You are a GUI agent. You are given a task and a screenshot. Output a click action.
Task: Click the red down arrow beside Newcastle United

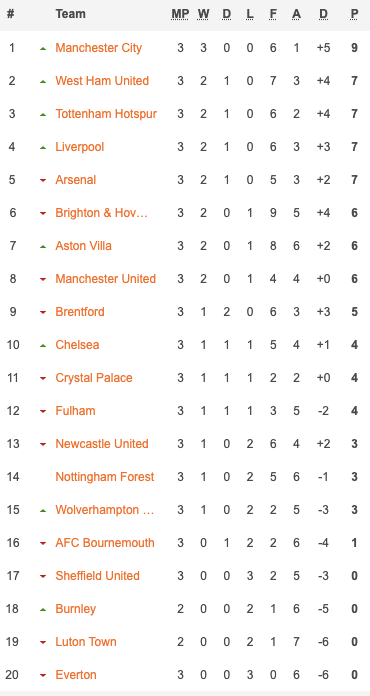coord(43,444)
